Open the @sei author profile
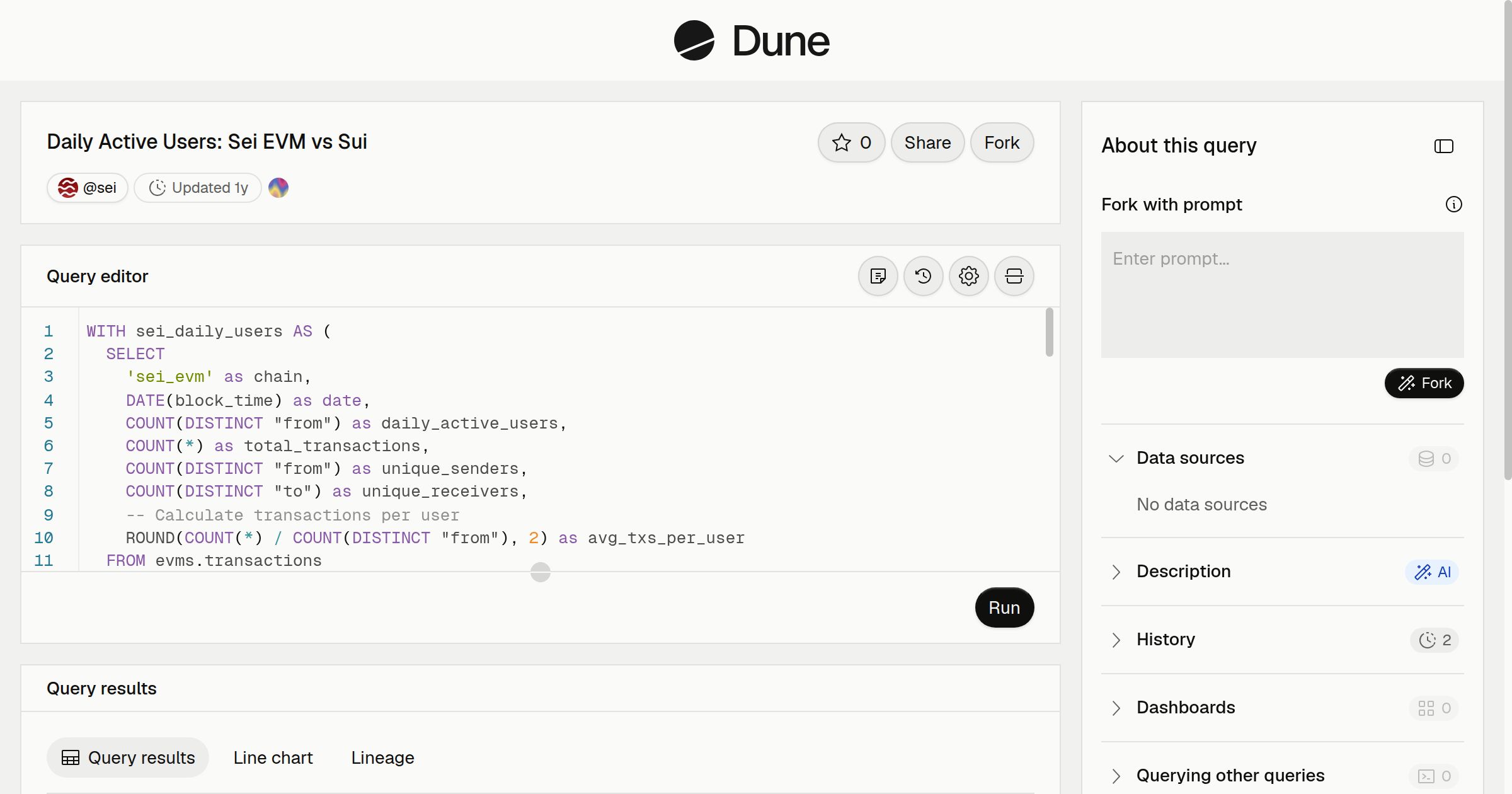Screen dimensions: 1512x794 click(x=88, y=188)
